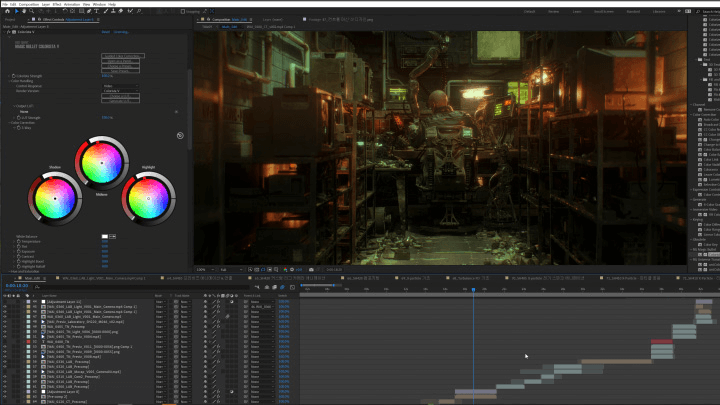This screenshot has width=720, height=405.
Task: Open the Effect menu
Action: tap(57, 4)
